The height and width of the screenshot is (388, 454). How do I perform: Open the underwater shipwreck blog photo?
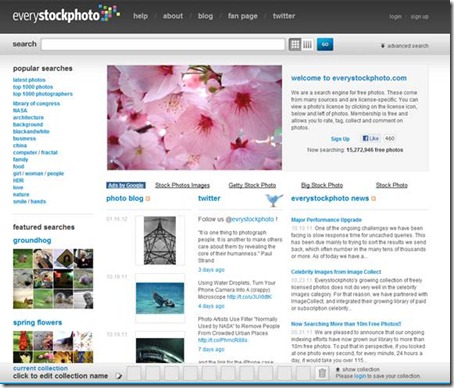[160, 298]
